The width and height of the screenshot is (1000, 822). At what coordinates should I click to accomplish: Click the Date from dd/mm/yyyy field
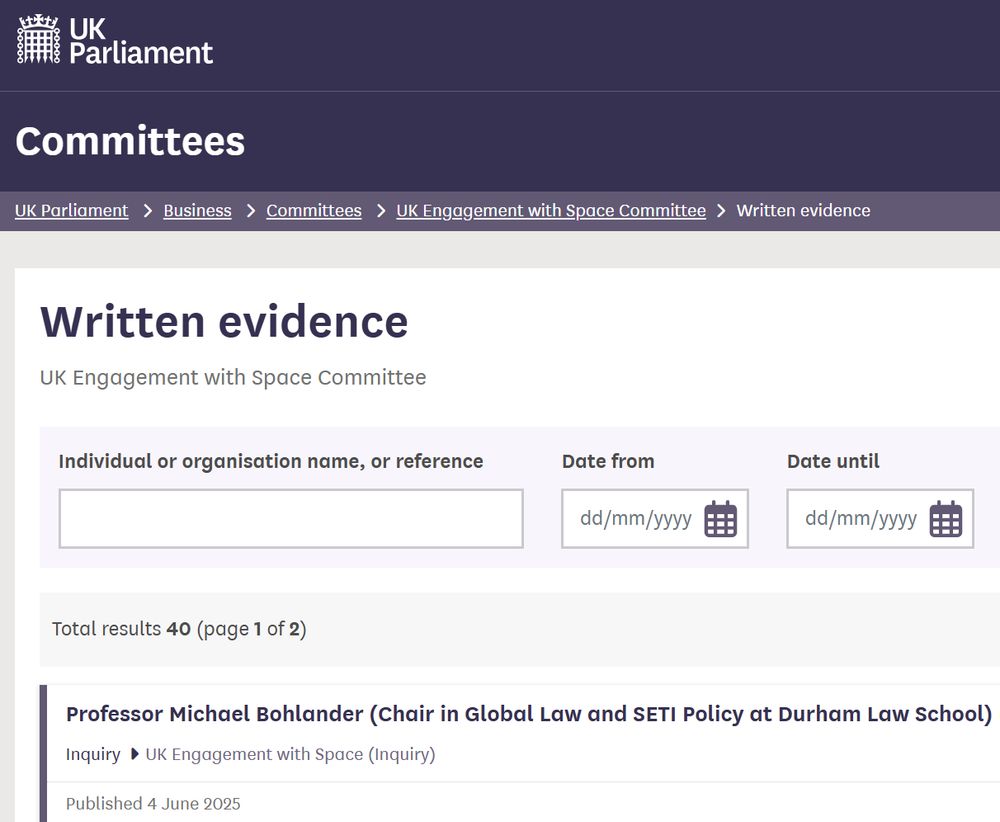tap(655, 518)
